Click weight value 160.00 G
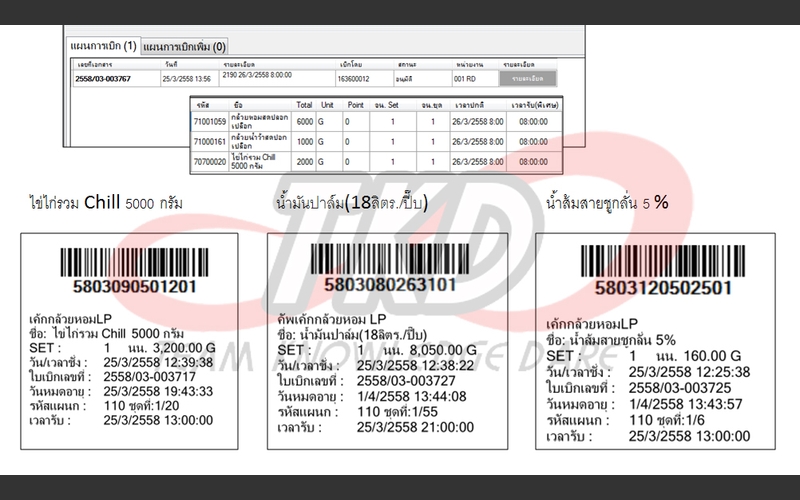The width and height of the screenshot is (800, 500). pos(712,356)
